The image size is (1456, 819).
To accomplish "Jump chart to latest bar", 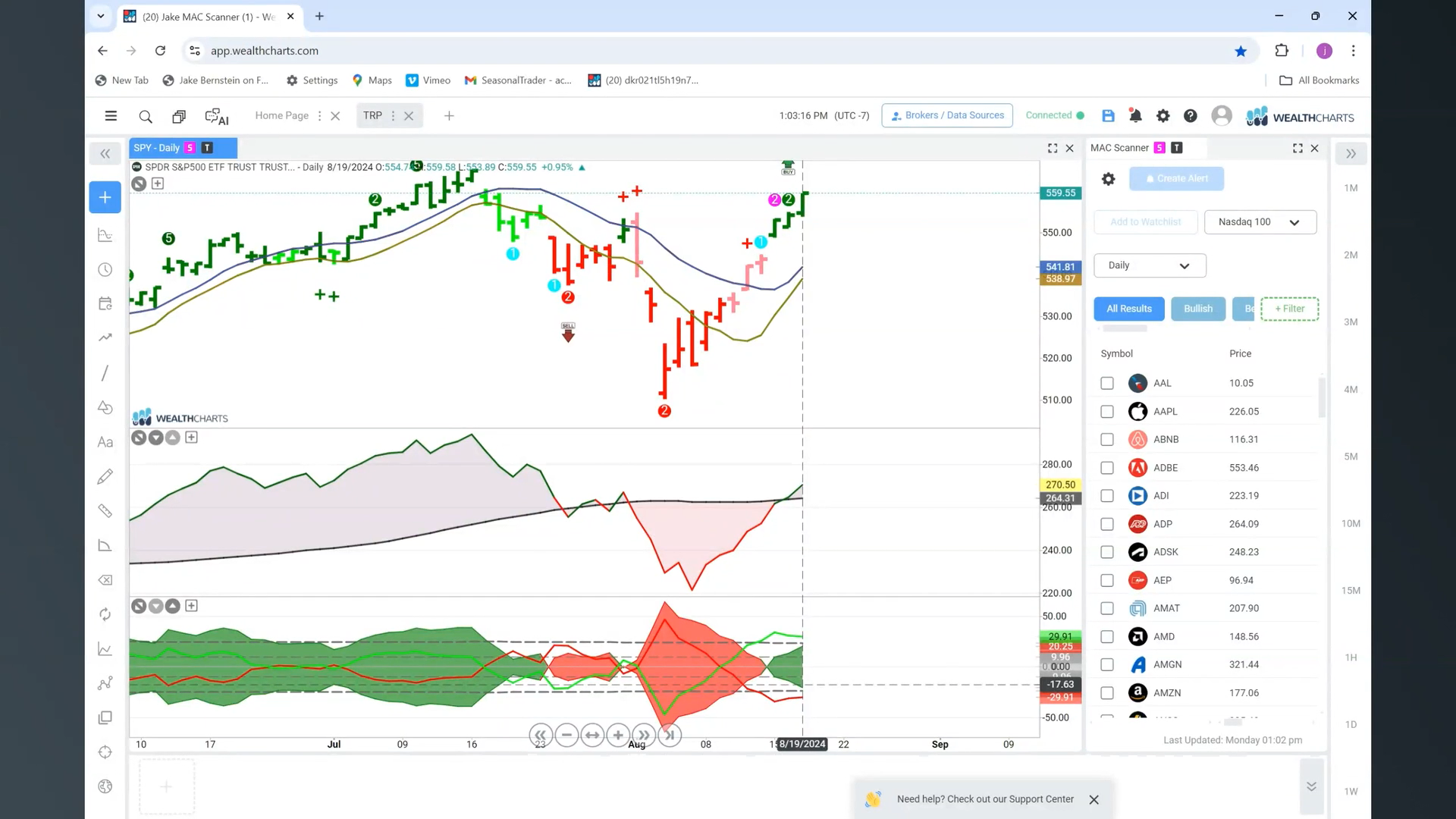I will point(670,735).
